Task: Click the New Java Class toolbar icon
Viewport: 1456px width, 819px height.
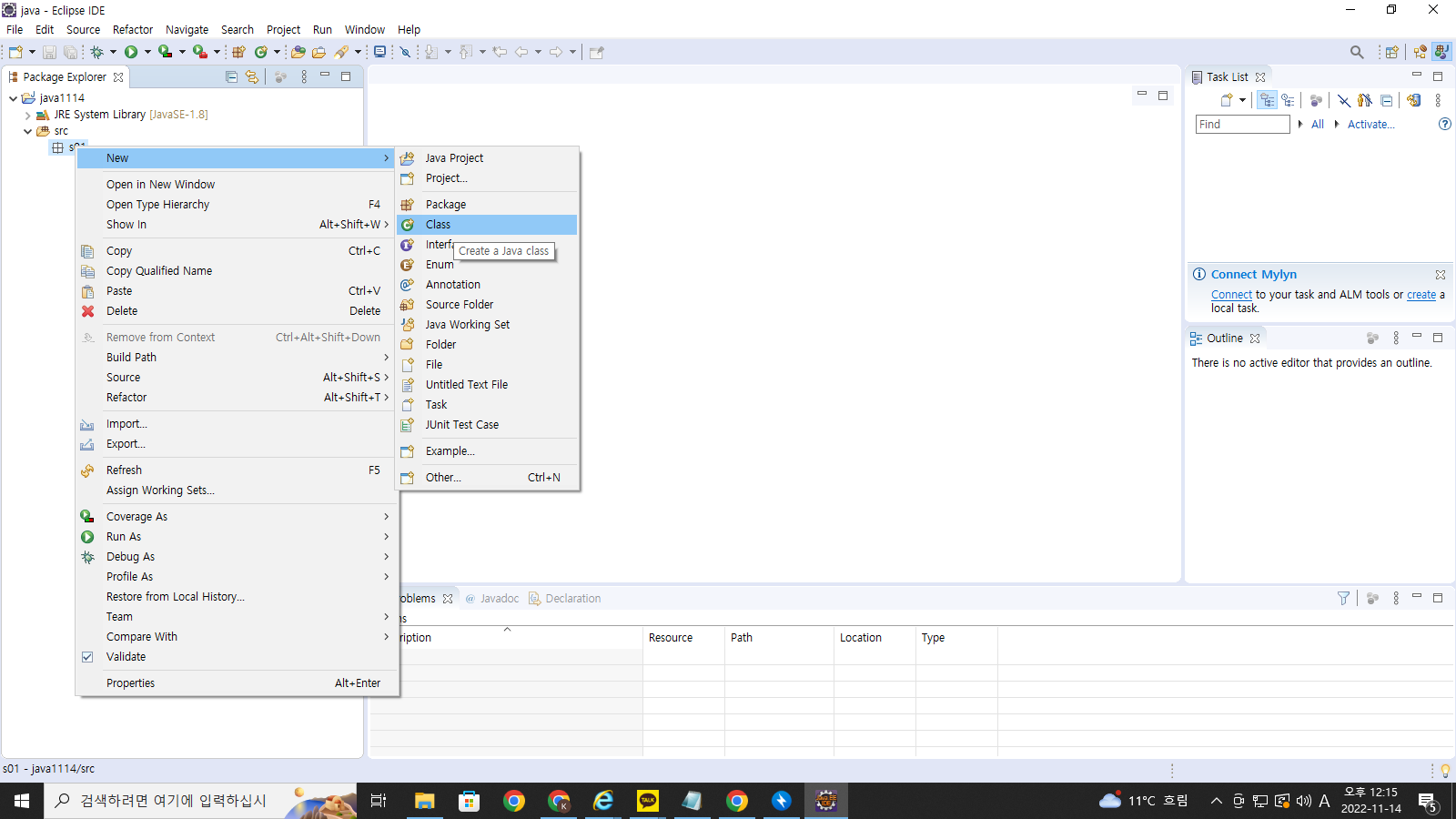Action: [261, 53]
